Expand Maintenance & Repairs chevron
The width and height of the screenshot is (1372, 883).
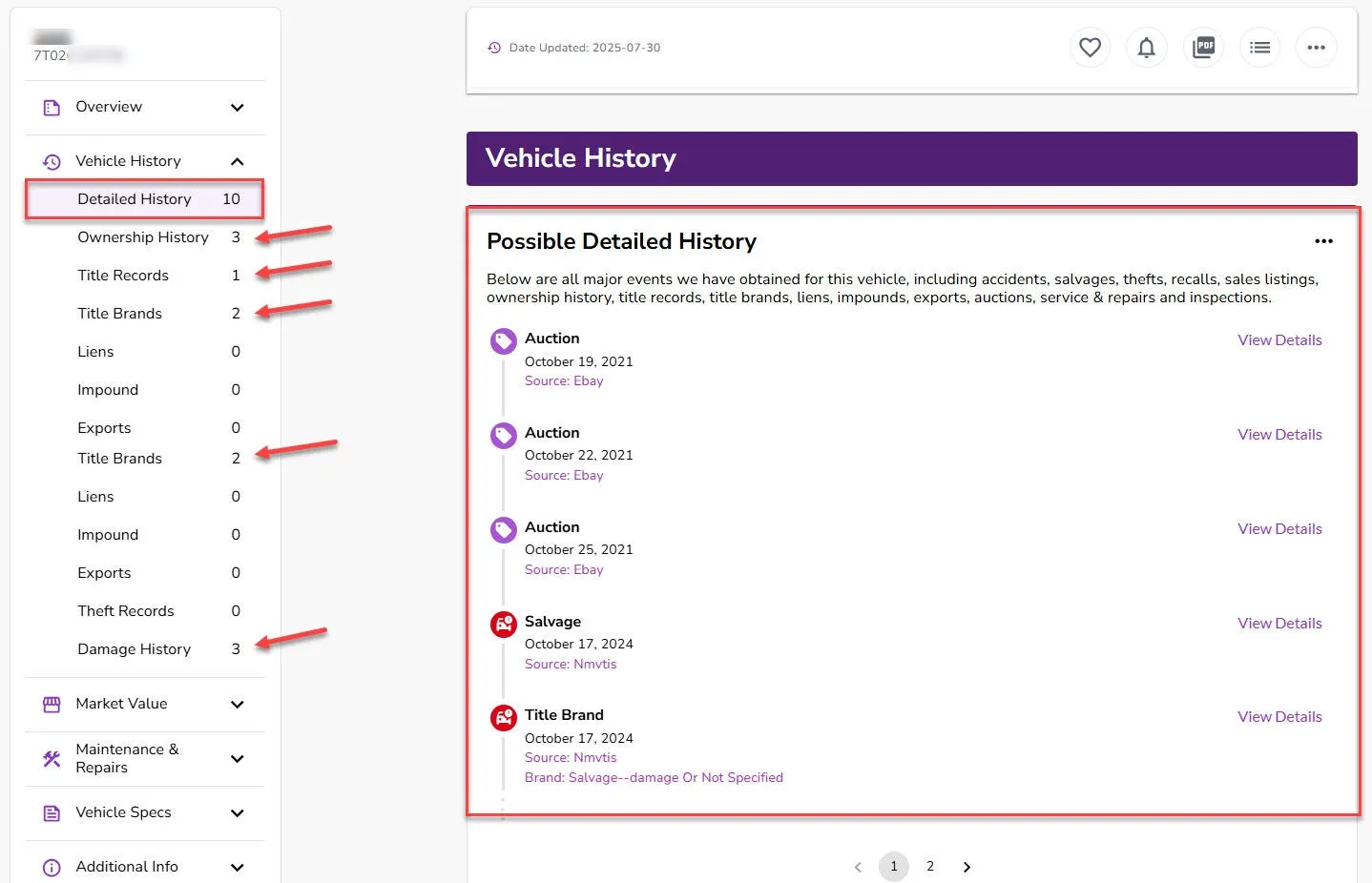(x=238, y=759)
